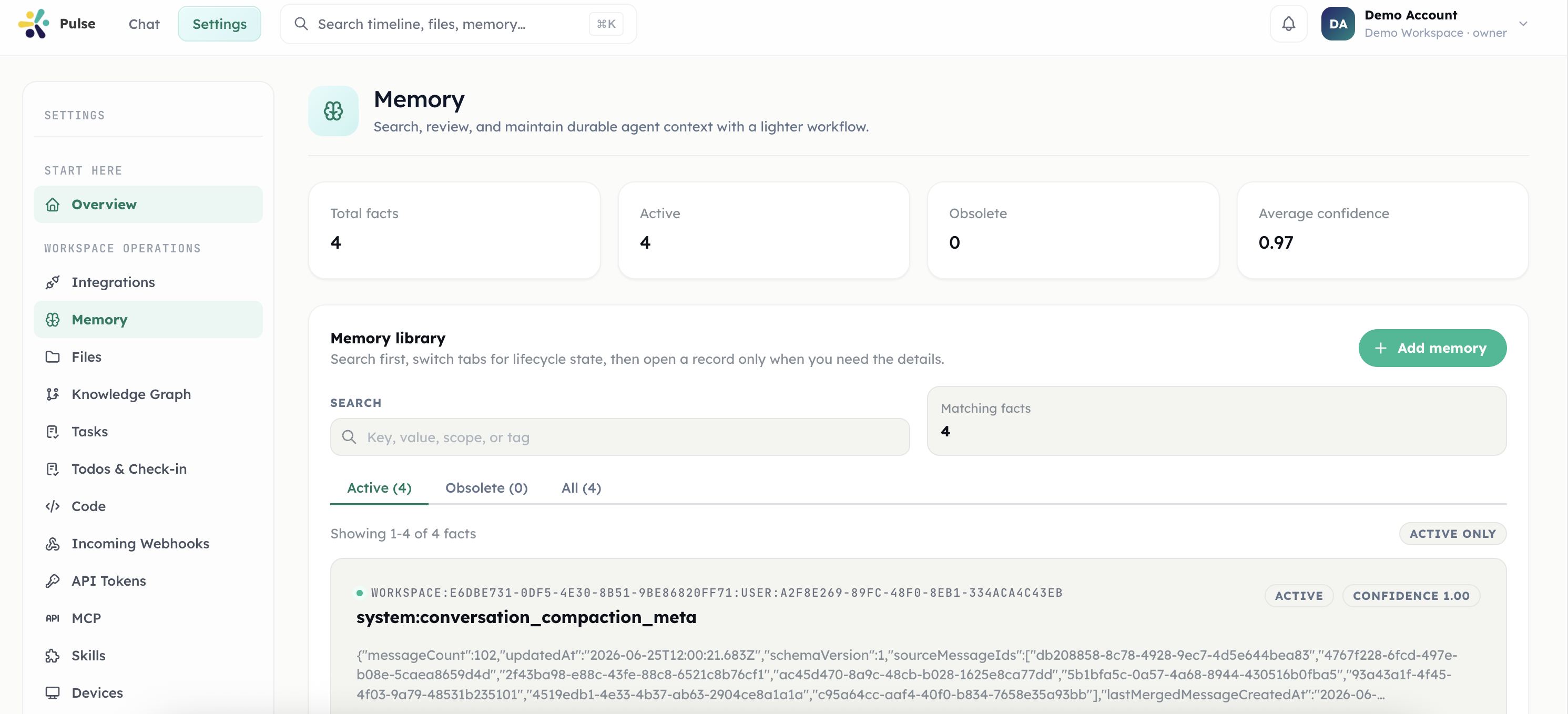1568x714 pixels.
Task: Click the Todos & Check-in icon
Action: [x=53, y=468]
